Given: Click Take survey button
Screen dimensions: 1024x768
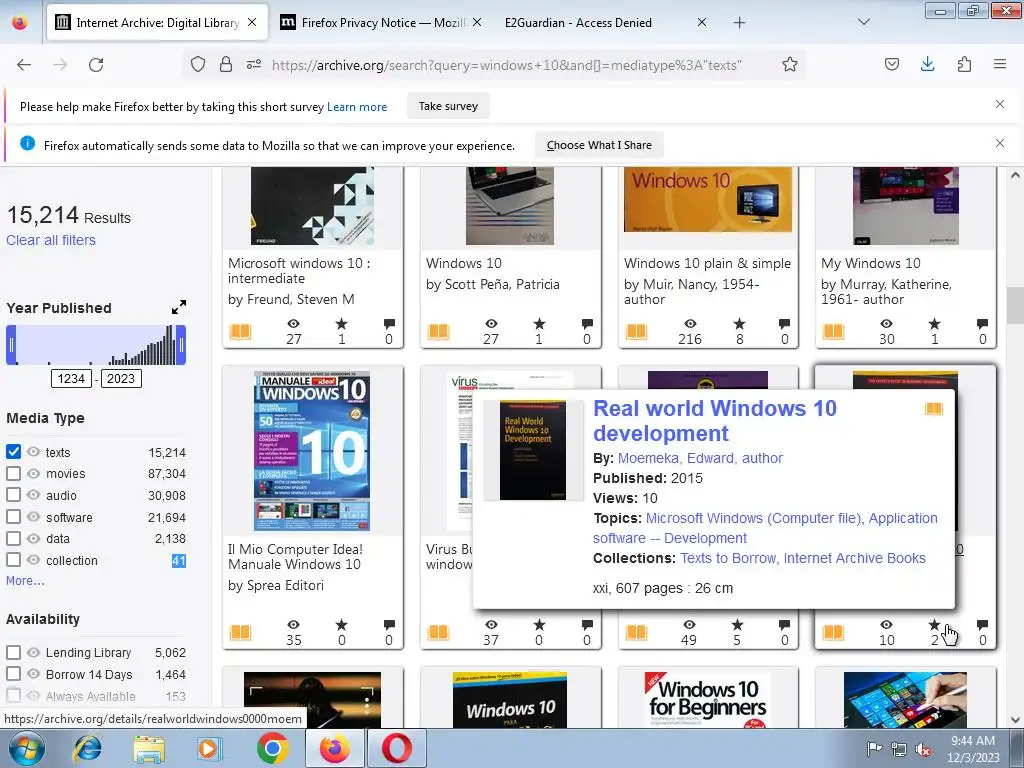Looking at the screenshot, I should (448, 106).
